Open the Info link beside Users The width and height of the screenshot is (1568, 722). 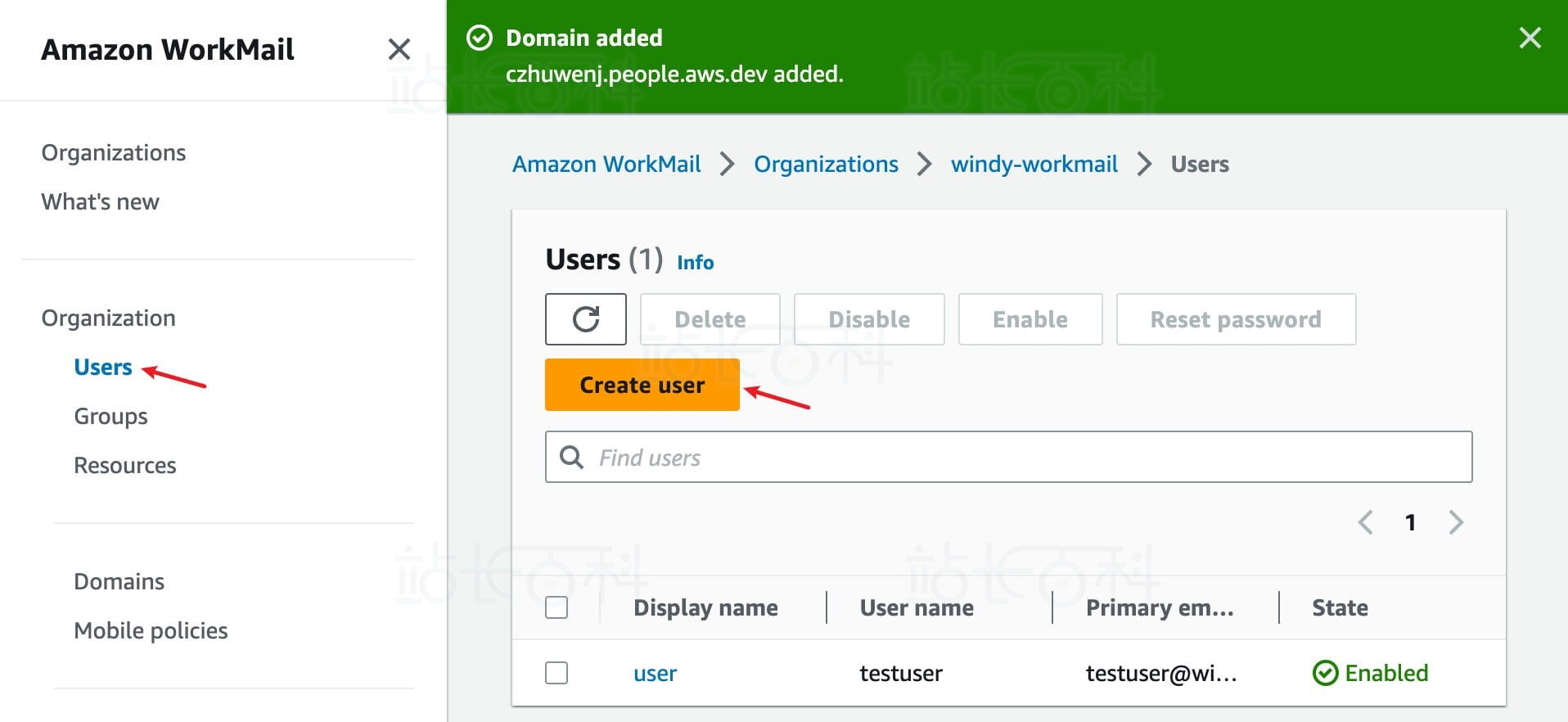tap(695, 263)
